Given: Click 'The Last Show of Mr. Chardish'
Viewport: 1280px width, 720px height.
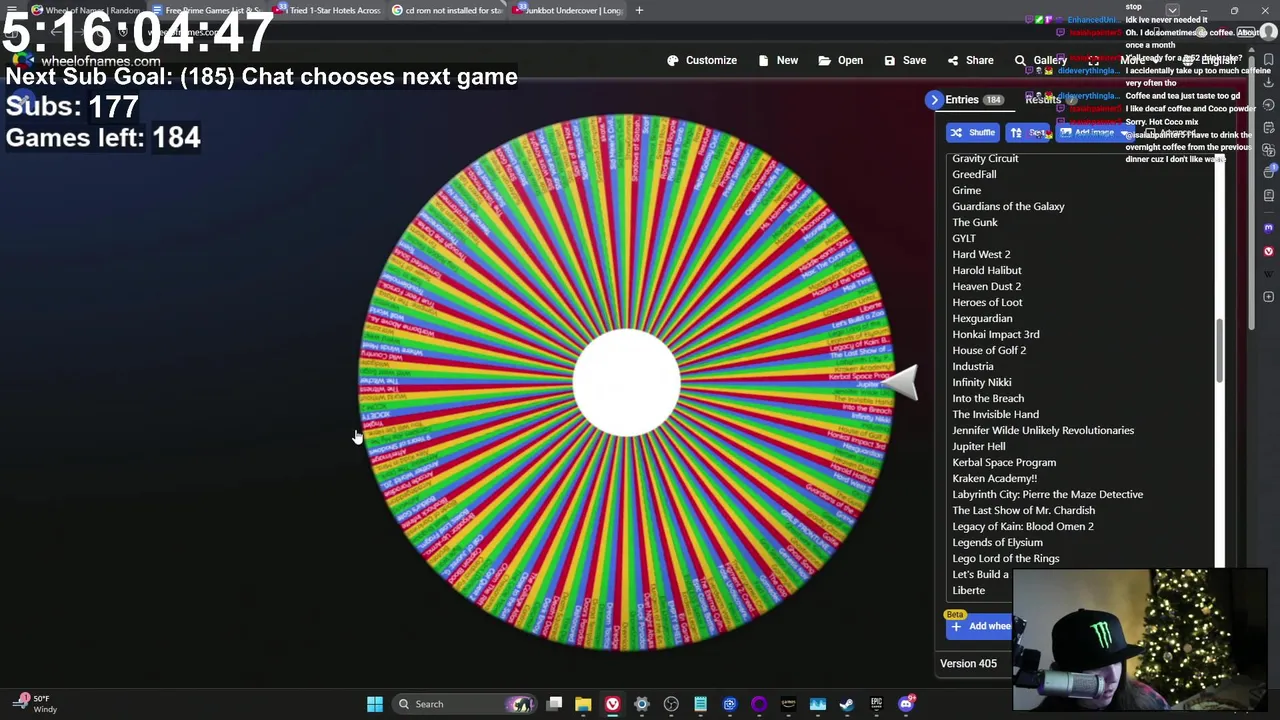Looking at the screenshot, I should click(x=1024, y=510).
